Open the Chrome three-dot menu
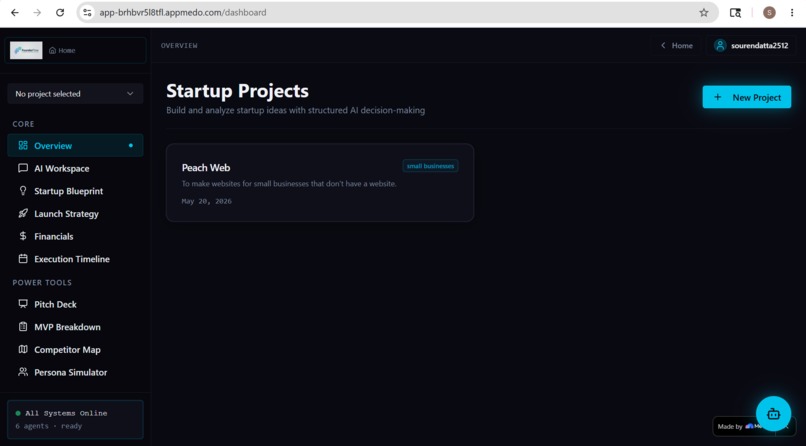Screen dimensions: 806x446 [792, 13]
